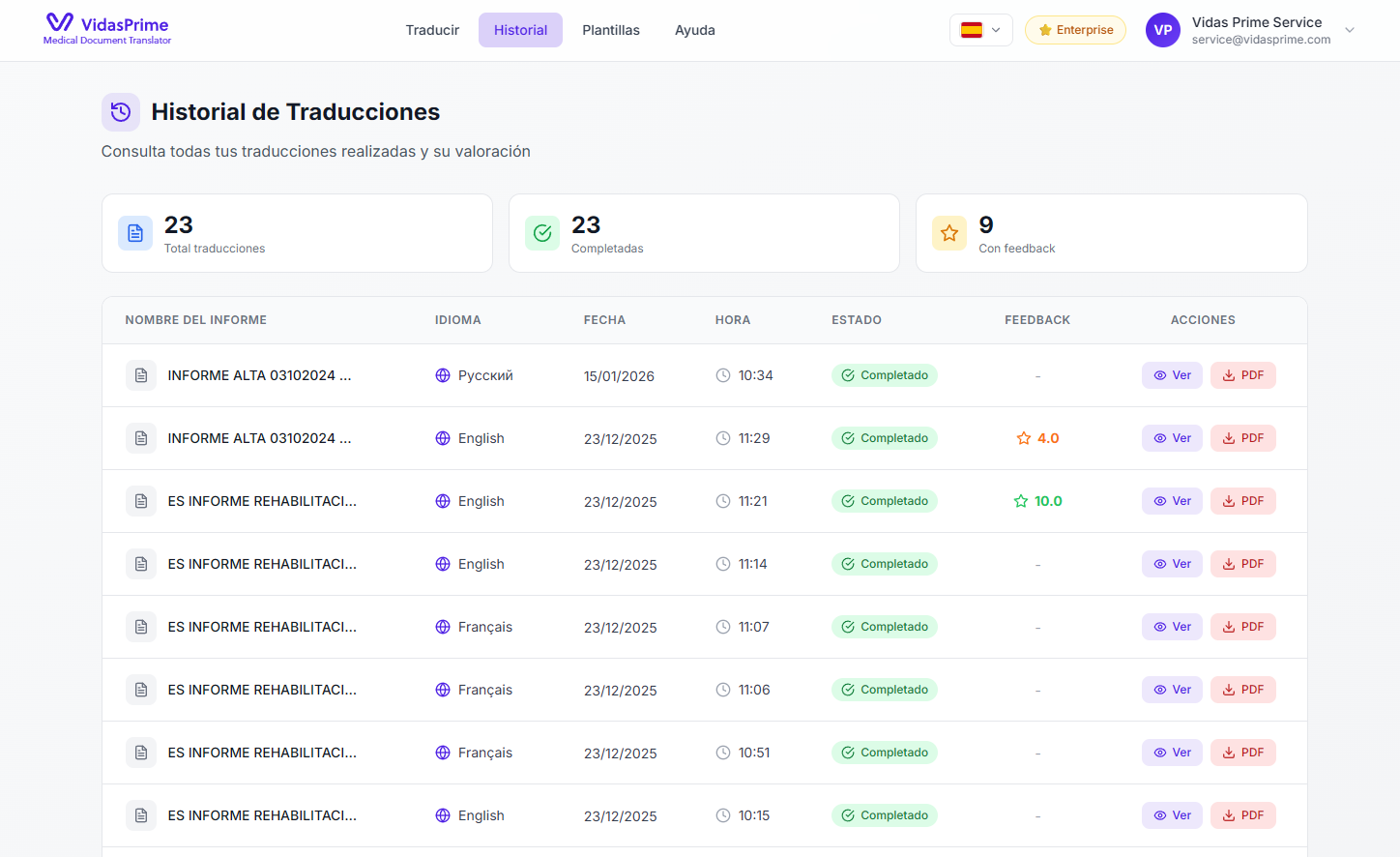Click the document icon of the Русский report row
The image size is (1400, 857).
141,375
